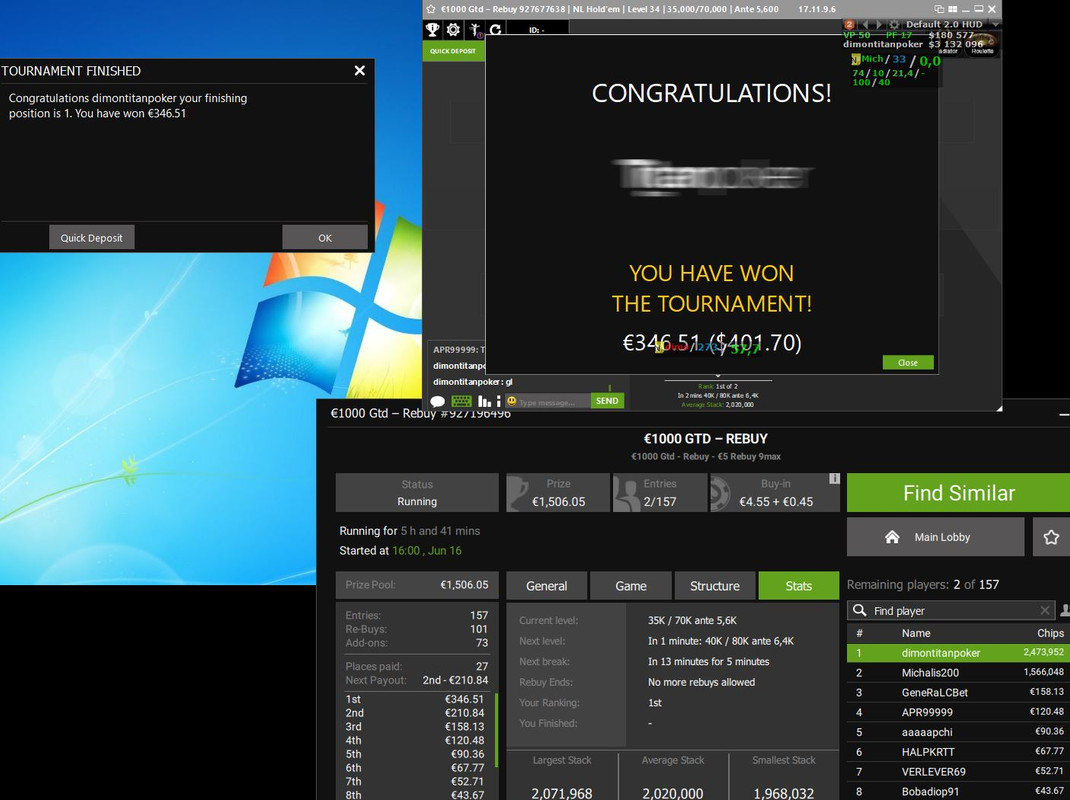Click the info 'i' icon in the chat bar
This screenshot has width=1070, height=800.
(499, 401)
